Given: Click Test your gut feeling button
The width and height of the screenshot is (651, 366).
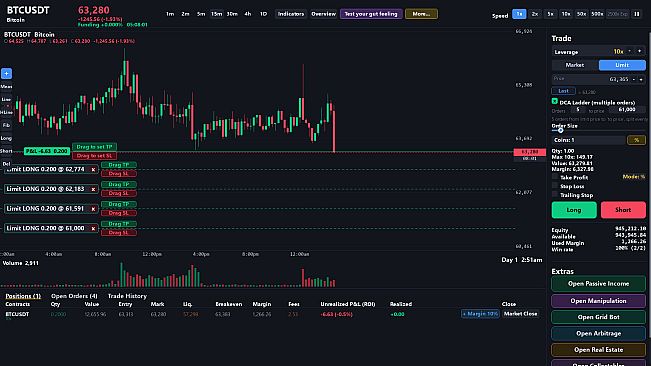Looking at the screenshot, I should [x=371, y=14].
